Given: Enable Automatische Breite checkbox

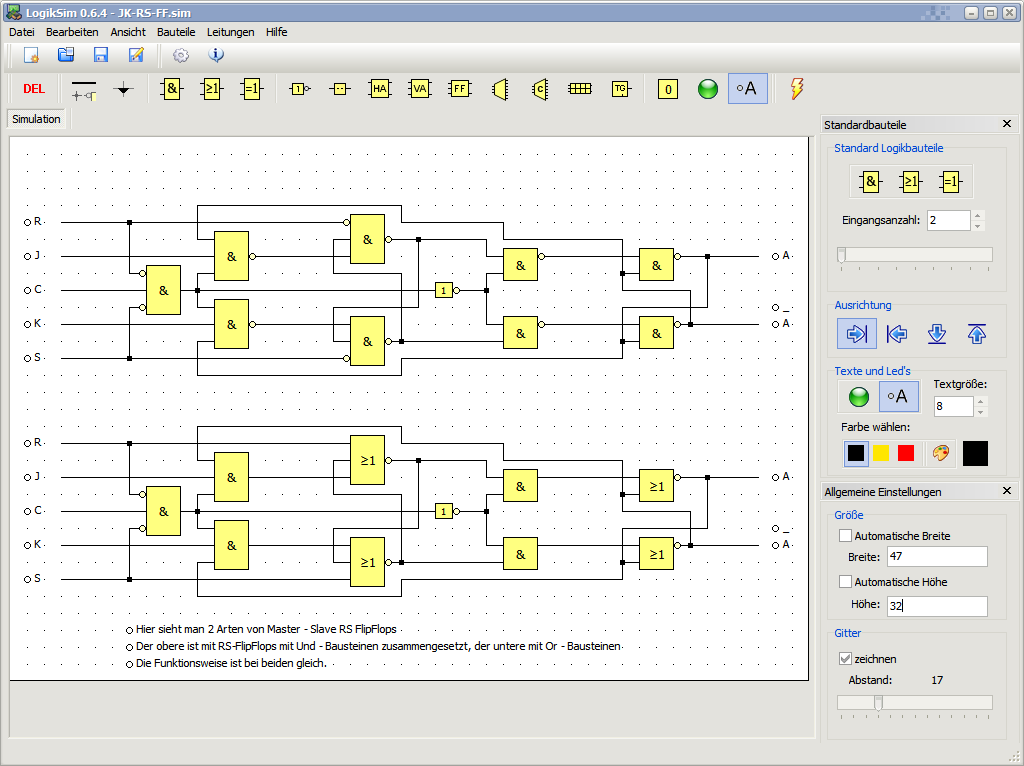Looking at the screenshot, I should 845,535.
